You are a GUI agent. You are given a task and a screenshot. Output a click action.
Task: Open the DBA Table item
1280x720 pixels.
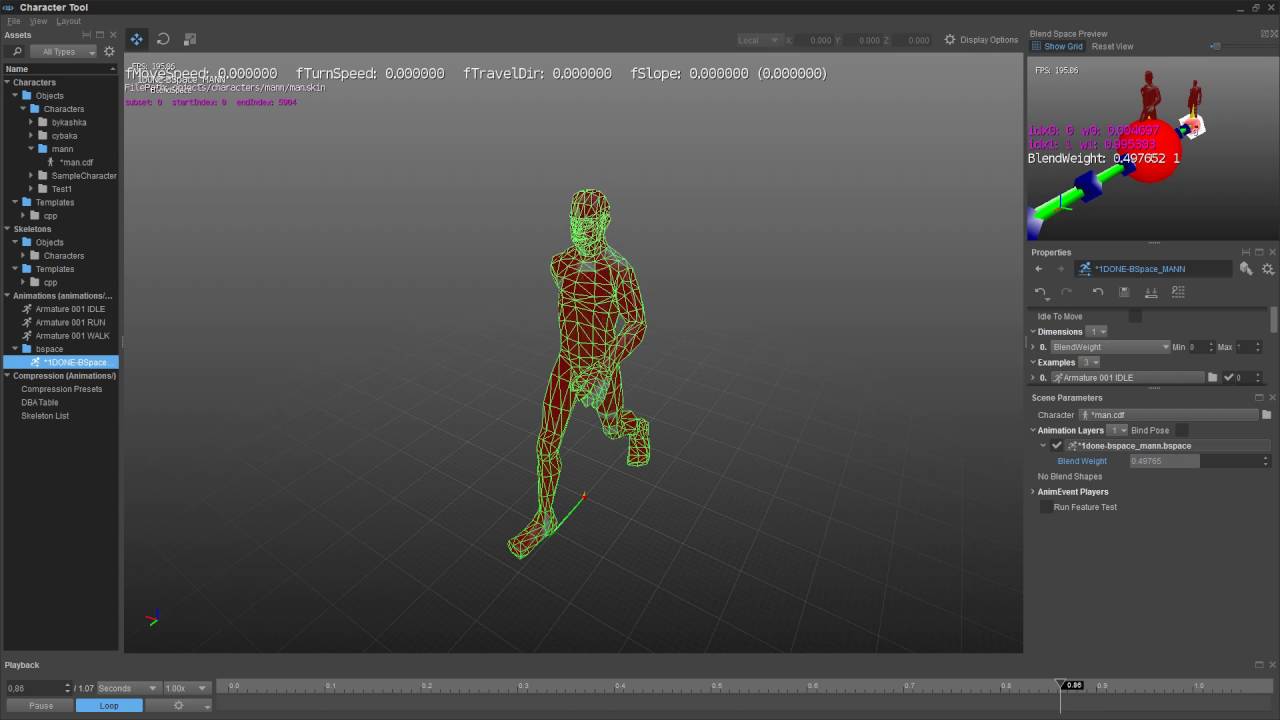[40, 402]
